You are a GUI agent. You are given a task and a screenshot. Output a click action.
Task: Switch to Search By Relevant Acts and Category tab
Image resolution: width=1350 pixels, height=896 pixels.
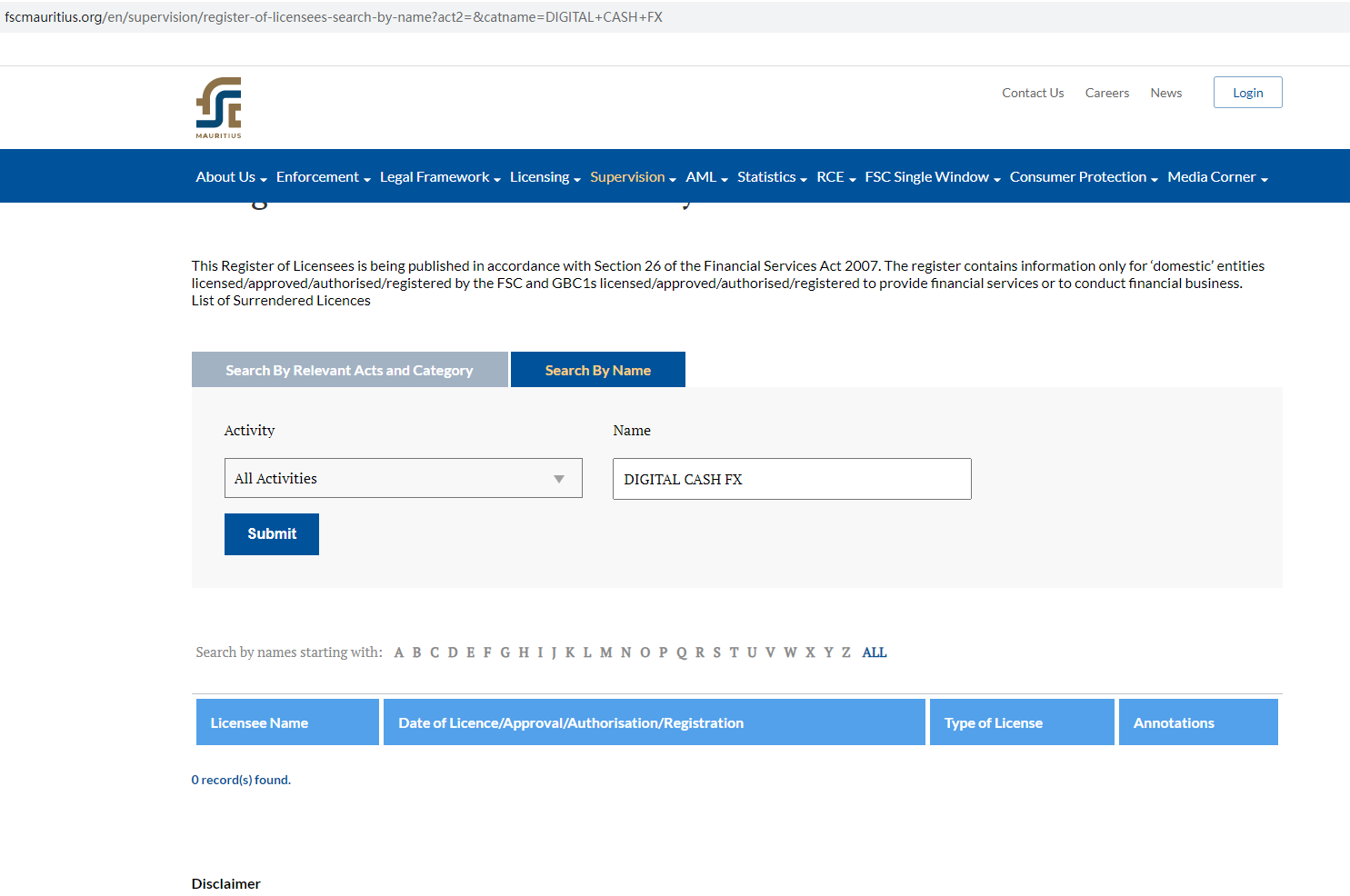(349, 370)
